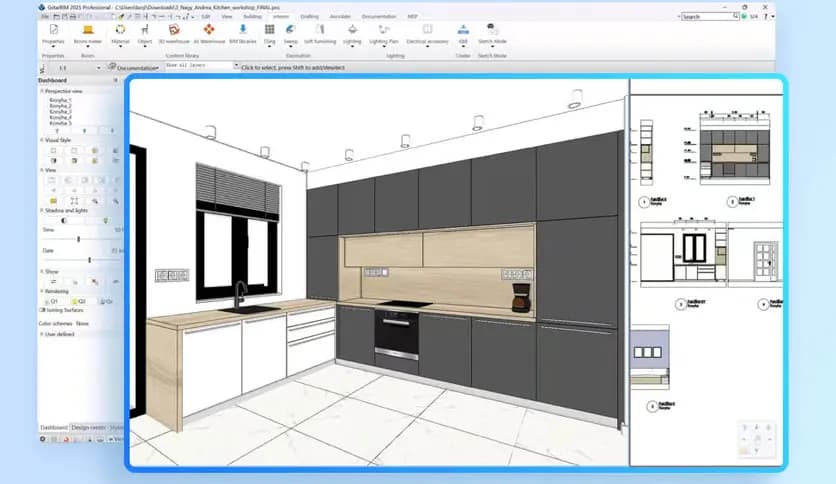Click the oven in the 3D view
The width and height of the screenshot is (836, 484).
(396, 337)
